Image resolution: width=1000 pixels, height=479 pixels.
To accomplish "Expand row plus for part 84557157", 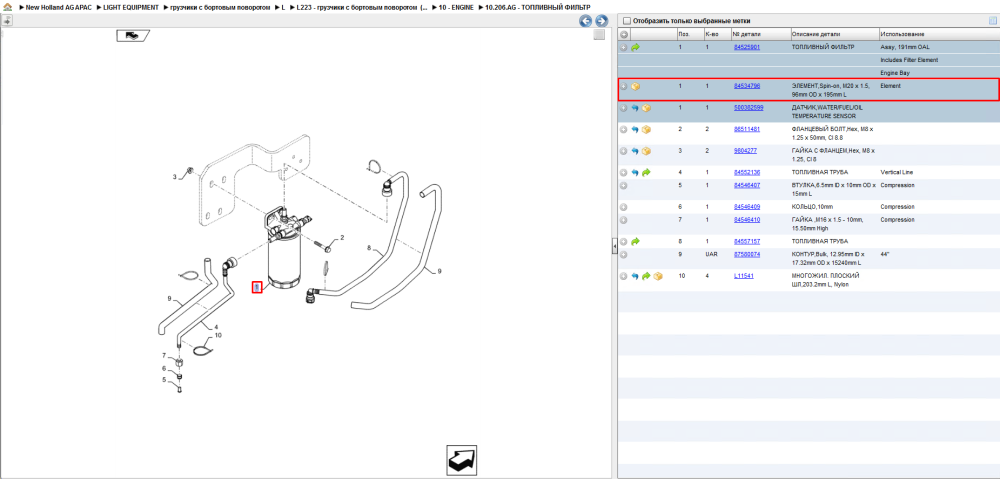I will [x=624, y=242].
